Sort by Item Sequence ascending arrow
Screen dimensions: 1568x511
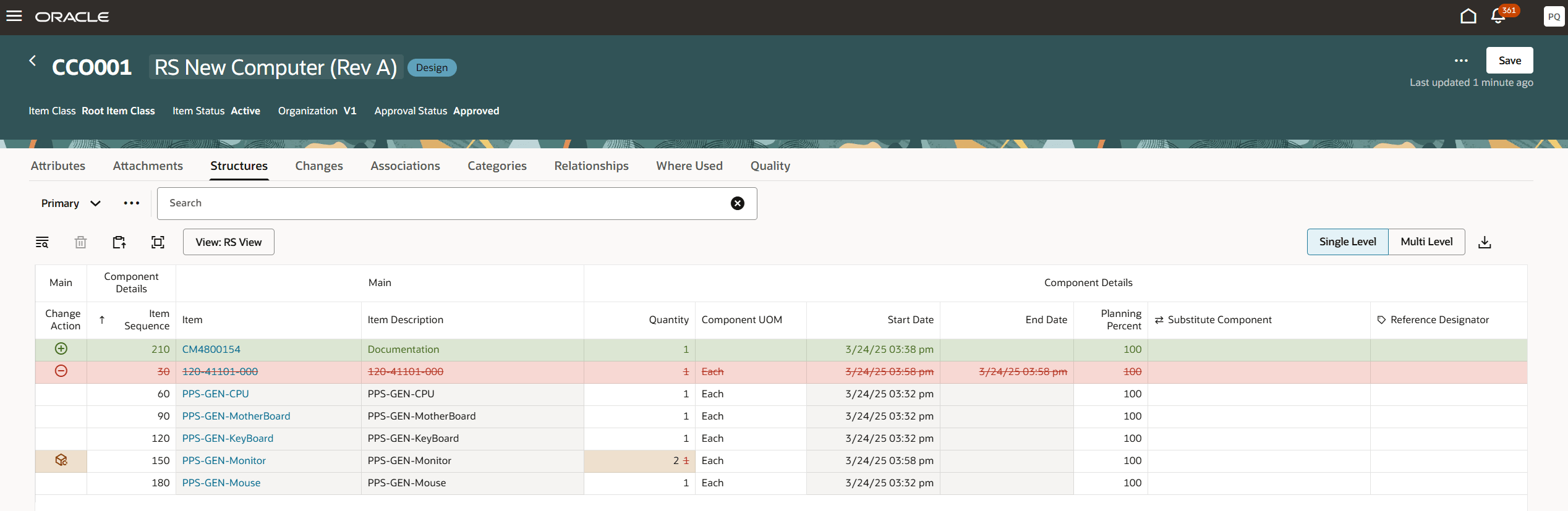point(102,319)
